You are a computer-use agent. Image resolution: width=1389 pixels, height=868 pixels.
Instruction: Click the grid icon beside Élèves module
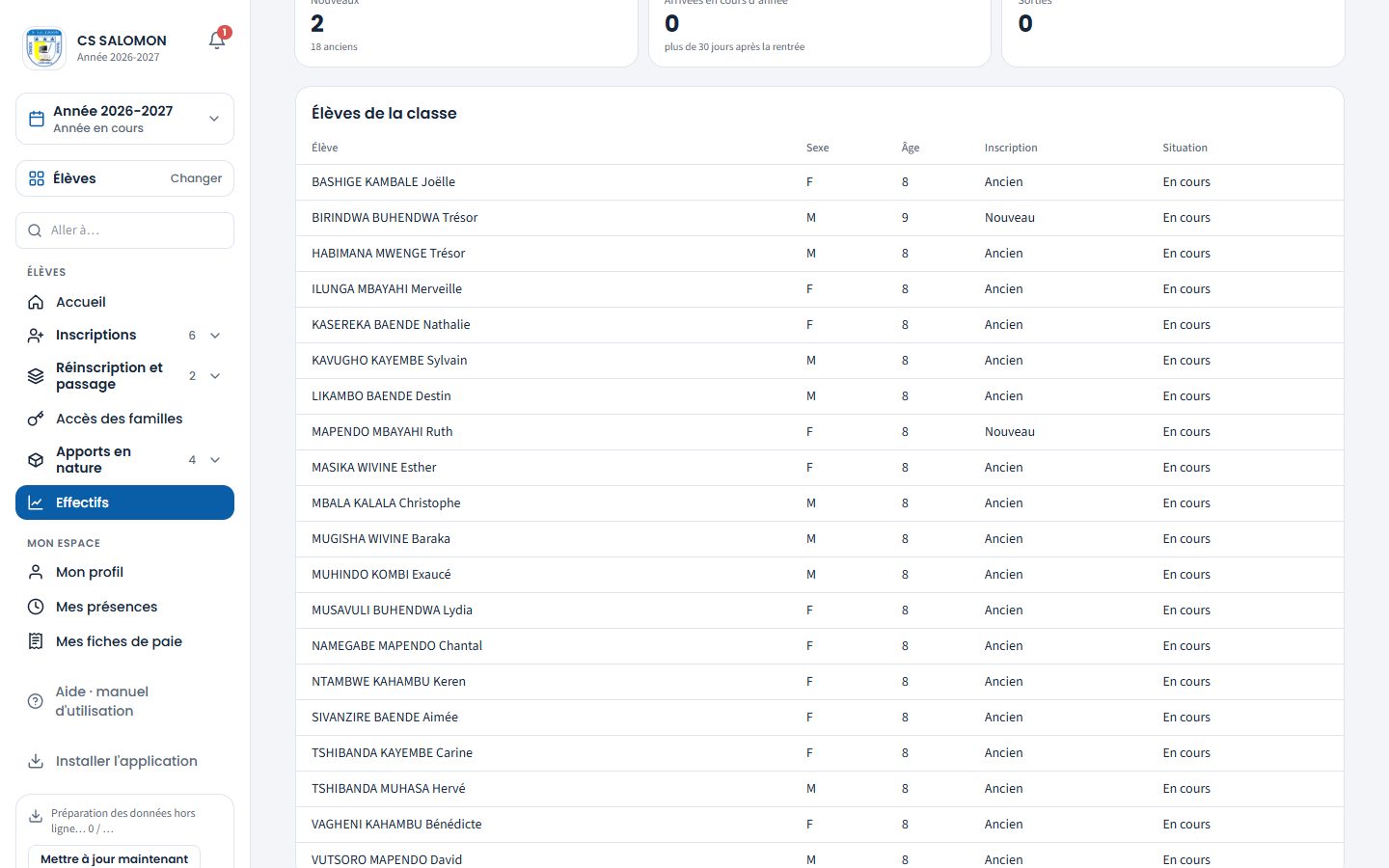pos(37,178)
